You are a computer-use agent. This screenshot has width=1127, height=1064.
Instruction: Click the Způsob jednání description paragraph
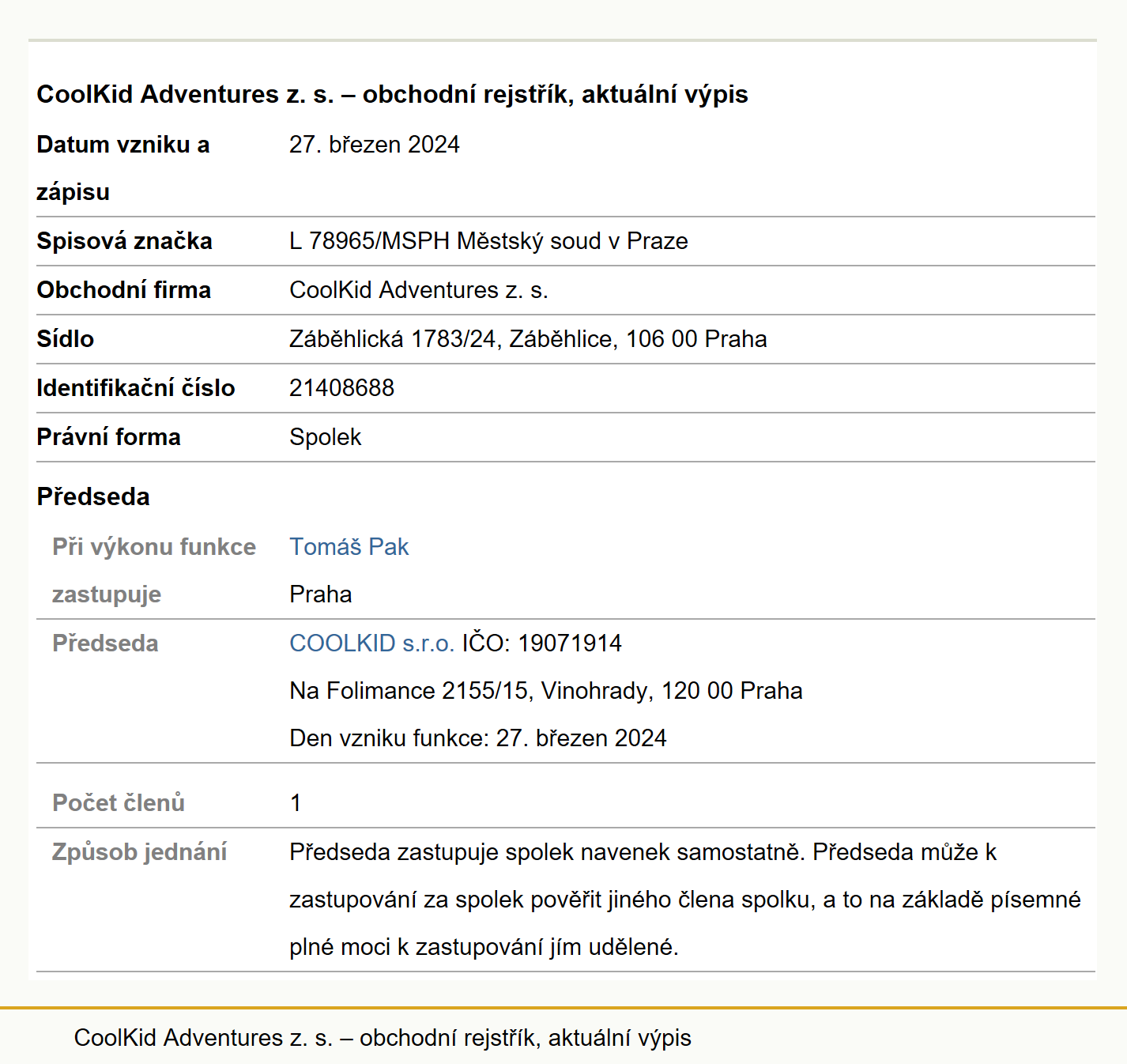[x=684, y=900]
